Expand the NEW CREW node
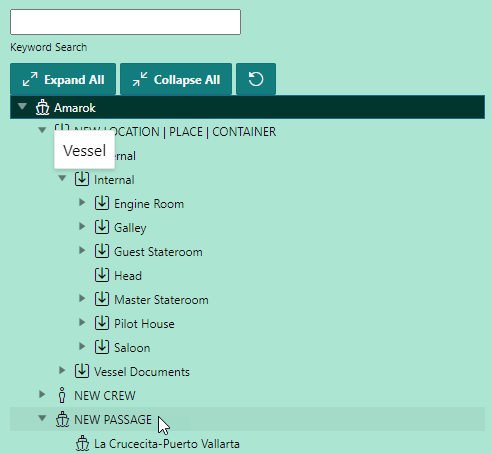Viewport: 491px width, 454px height. 42,394
